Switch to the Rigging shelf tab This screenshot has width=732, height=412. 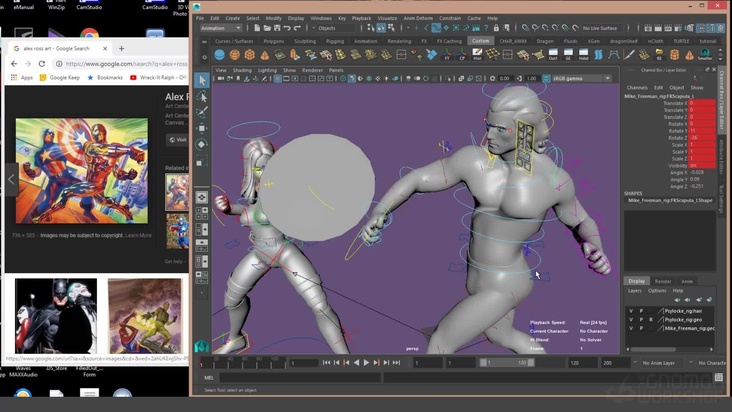335,41
